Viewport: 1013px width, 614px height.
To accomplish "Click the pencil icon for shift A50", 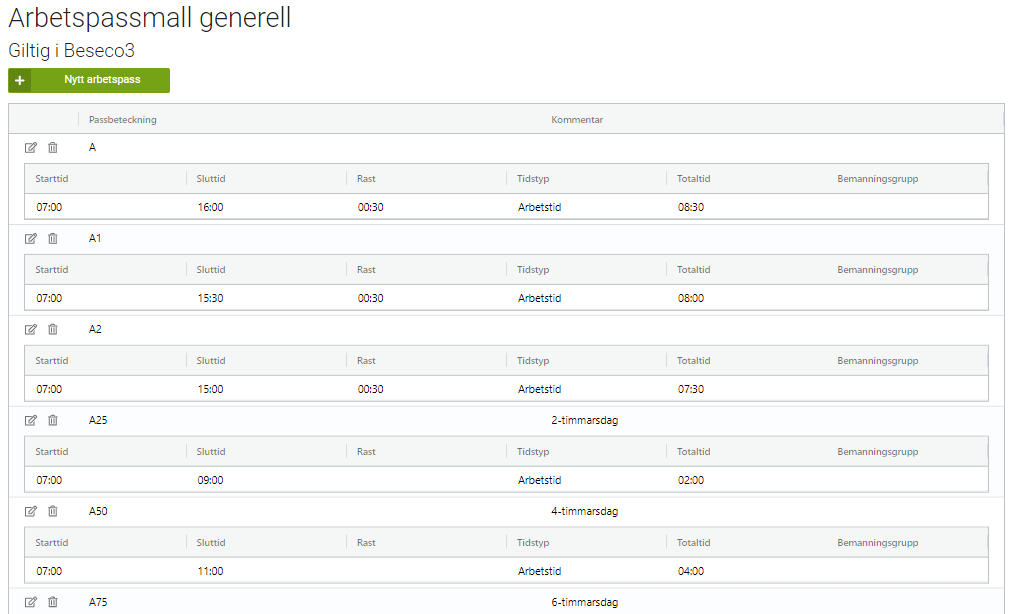I will [x=31, y=512].
